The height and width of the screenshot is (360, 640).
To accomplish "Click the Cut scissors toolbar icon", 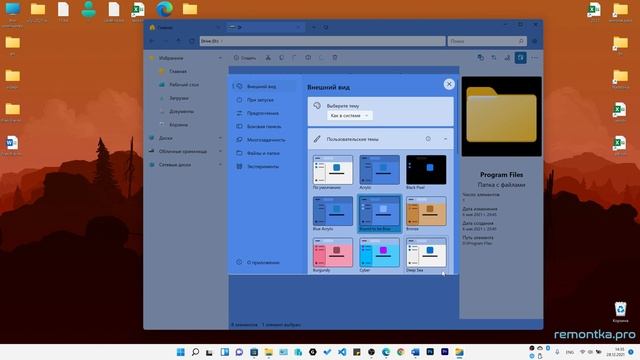I will point(268,58).
